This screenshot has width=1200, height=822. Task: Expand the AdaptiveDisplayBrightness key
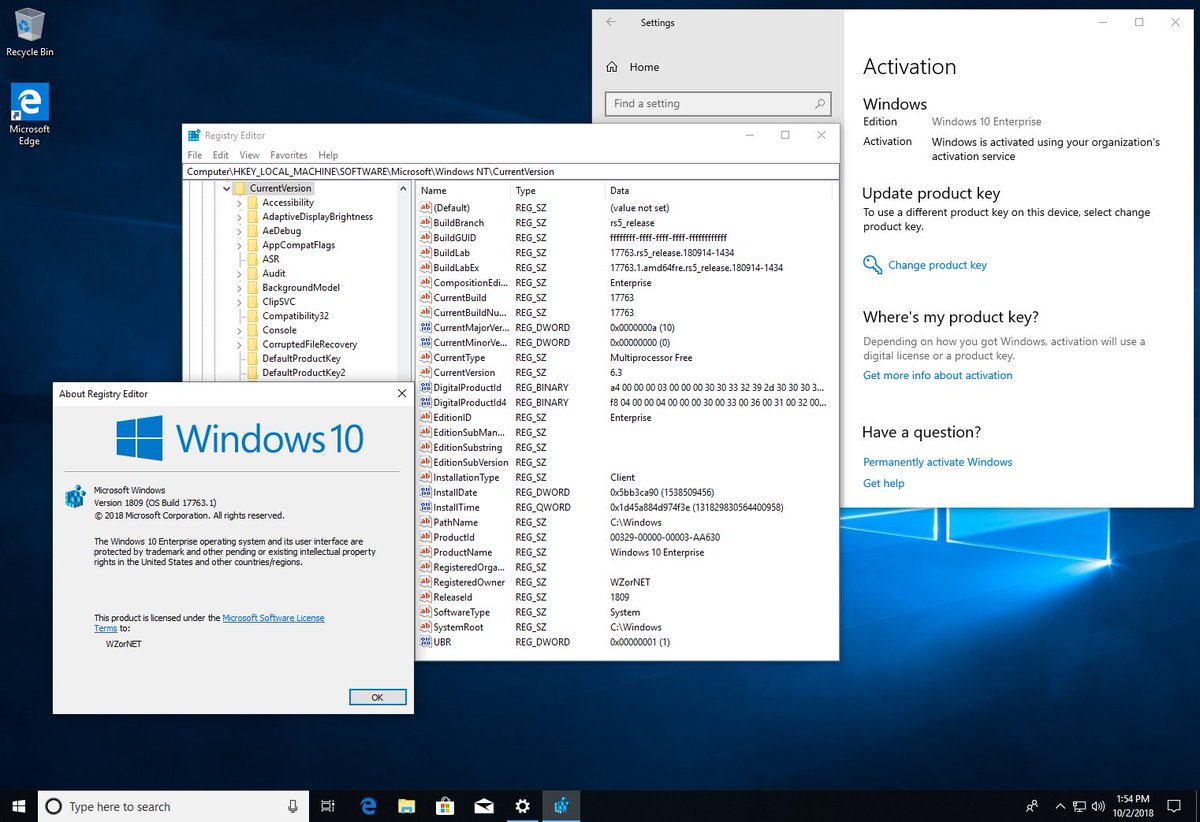[239, 217]
